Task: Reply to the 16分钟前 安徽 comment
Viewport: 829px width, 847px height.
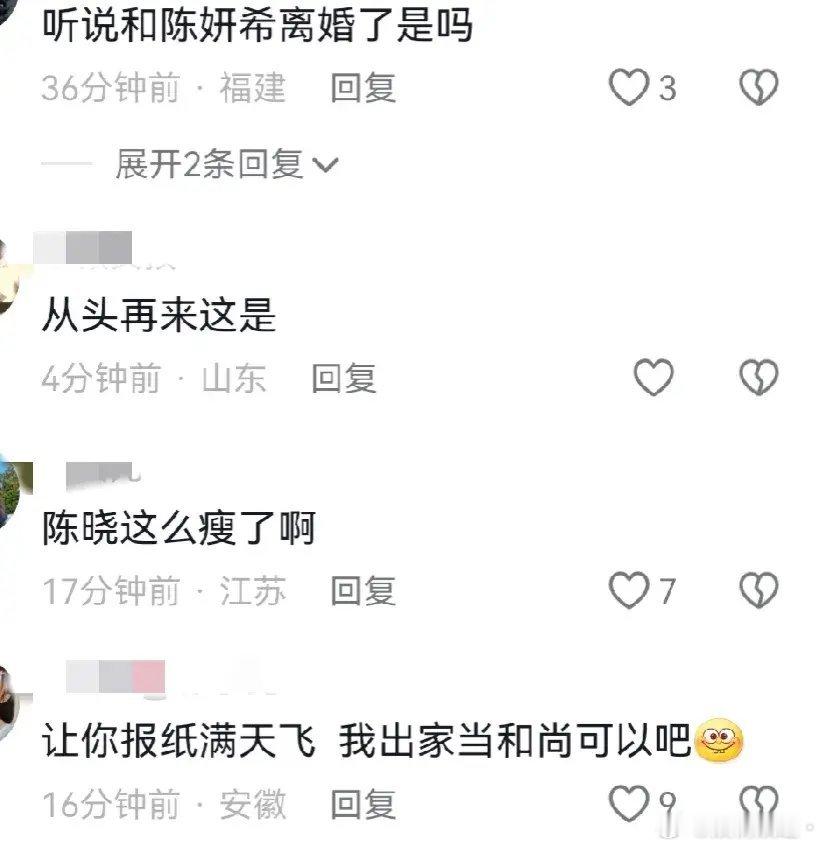Action: [363, 804]
